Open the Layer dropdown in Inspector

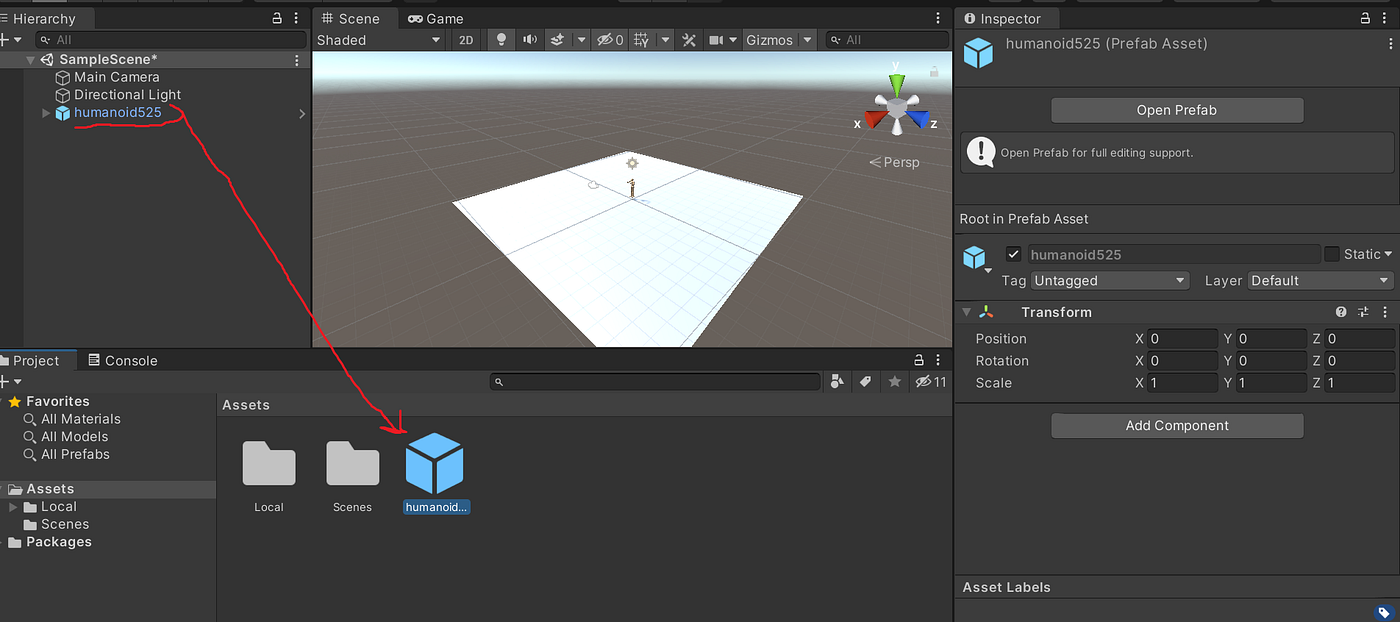point(1320,280)
